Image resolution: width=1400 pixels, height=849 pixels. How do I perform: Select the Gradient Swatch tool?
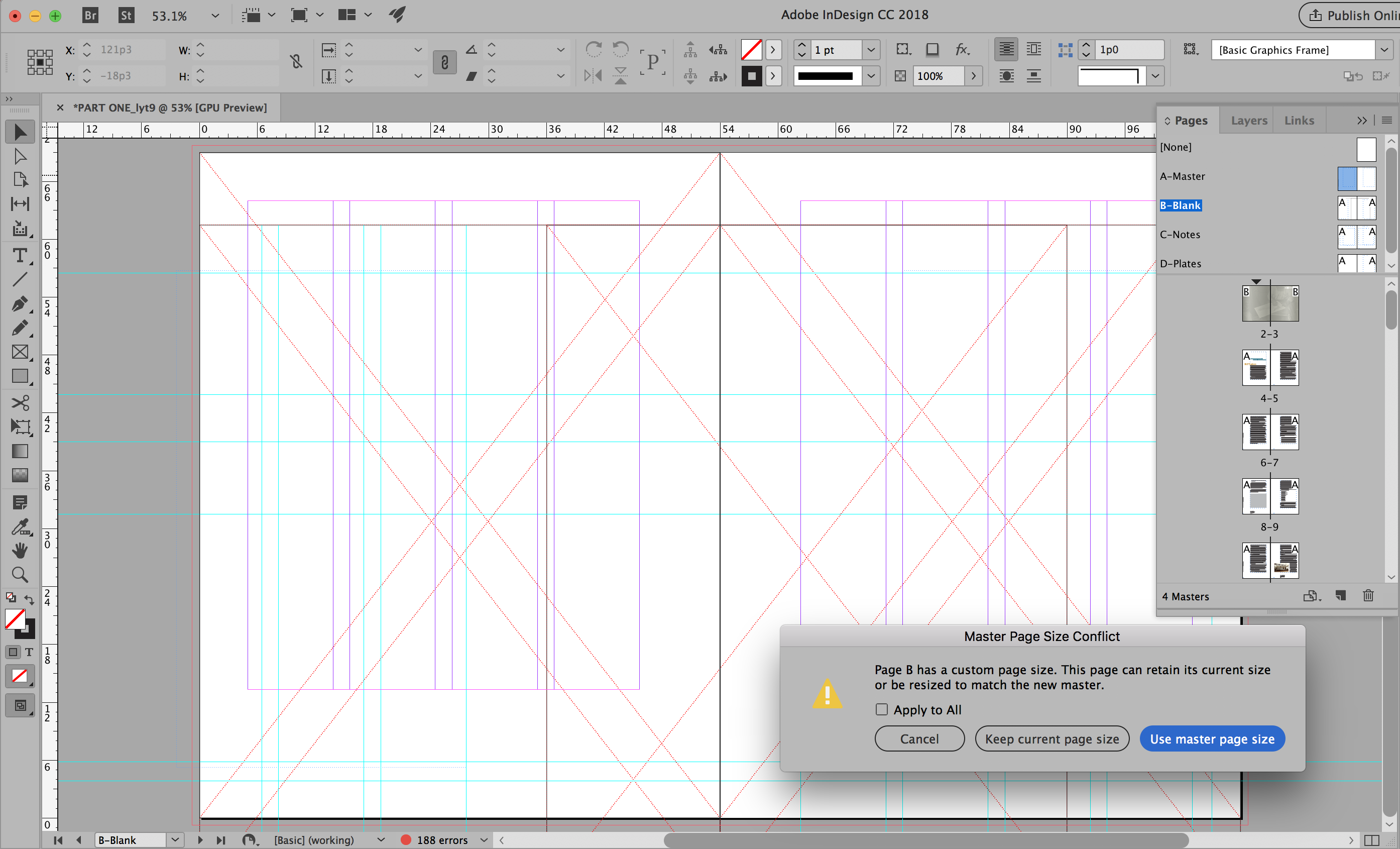tap(20, 451)
